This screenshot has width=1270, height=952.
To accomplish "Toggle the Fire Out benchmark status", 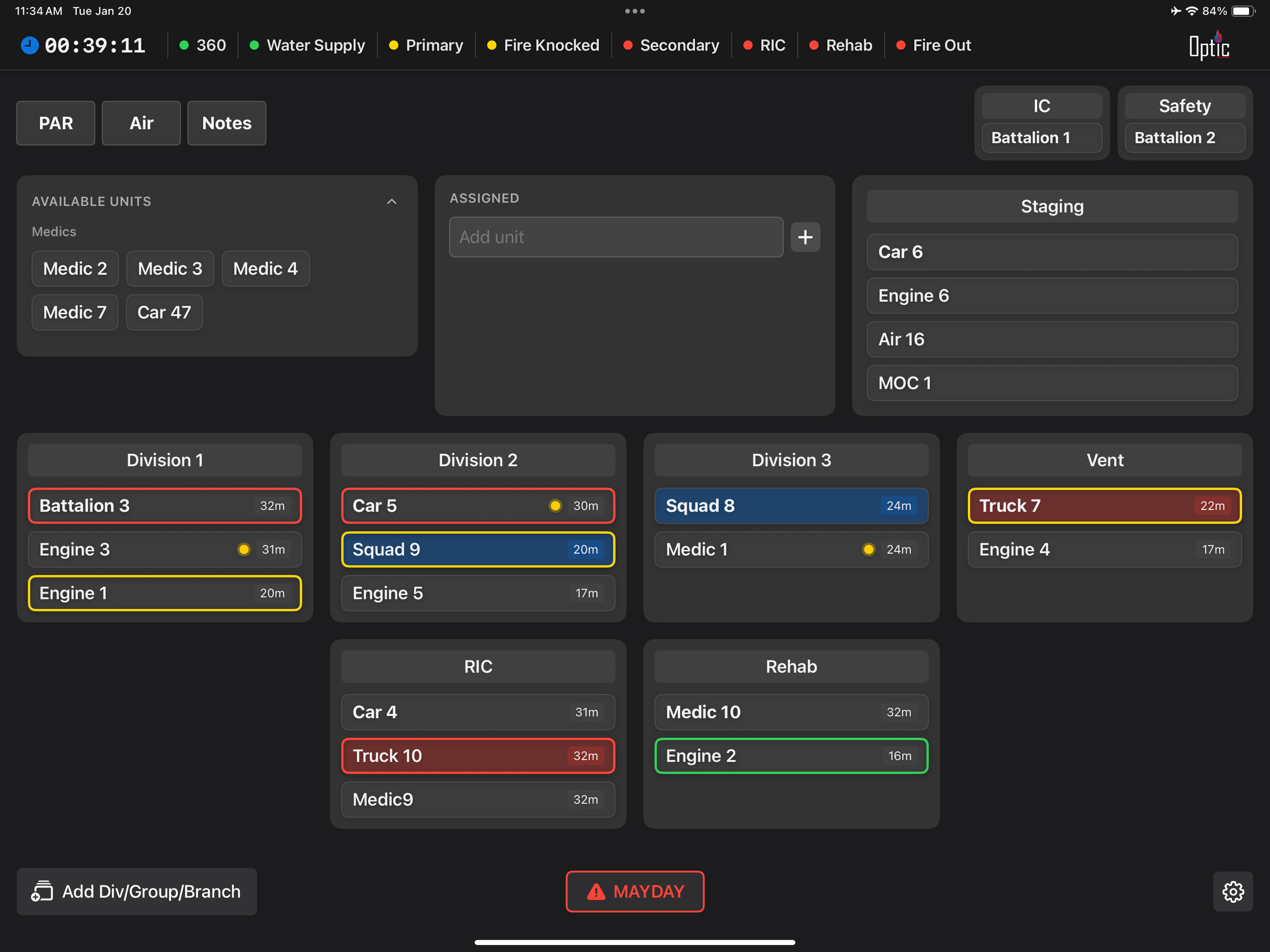I will point(934,45).
